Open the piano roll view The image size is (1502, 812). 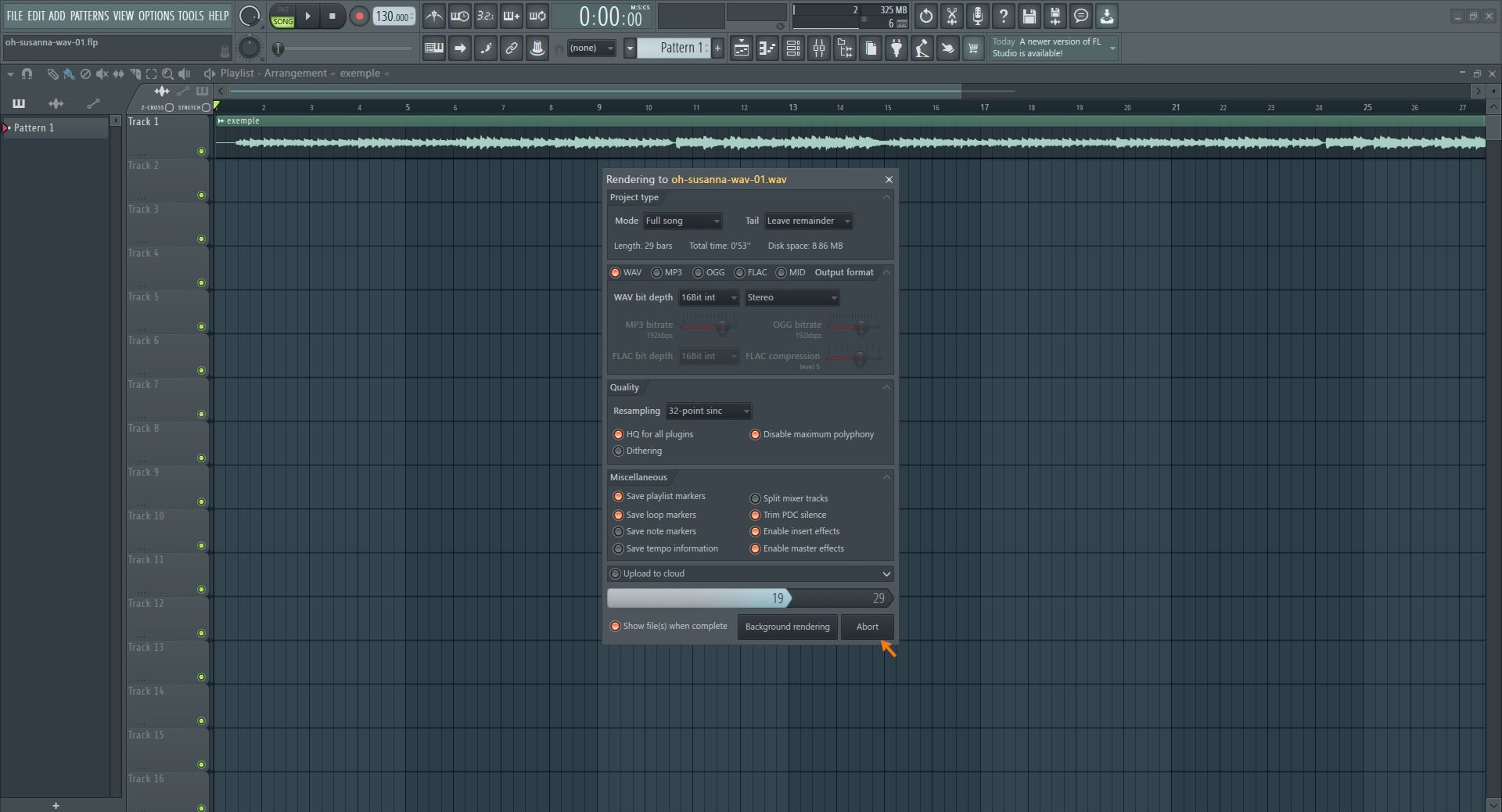click(767, 49)
